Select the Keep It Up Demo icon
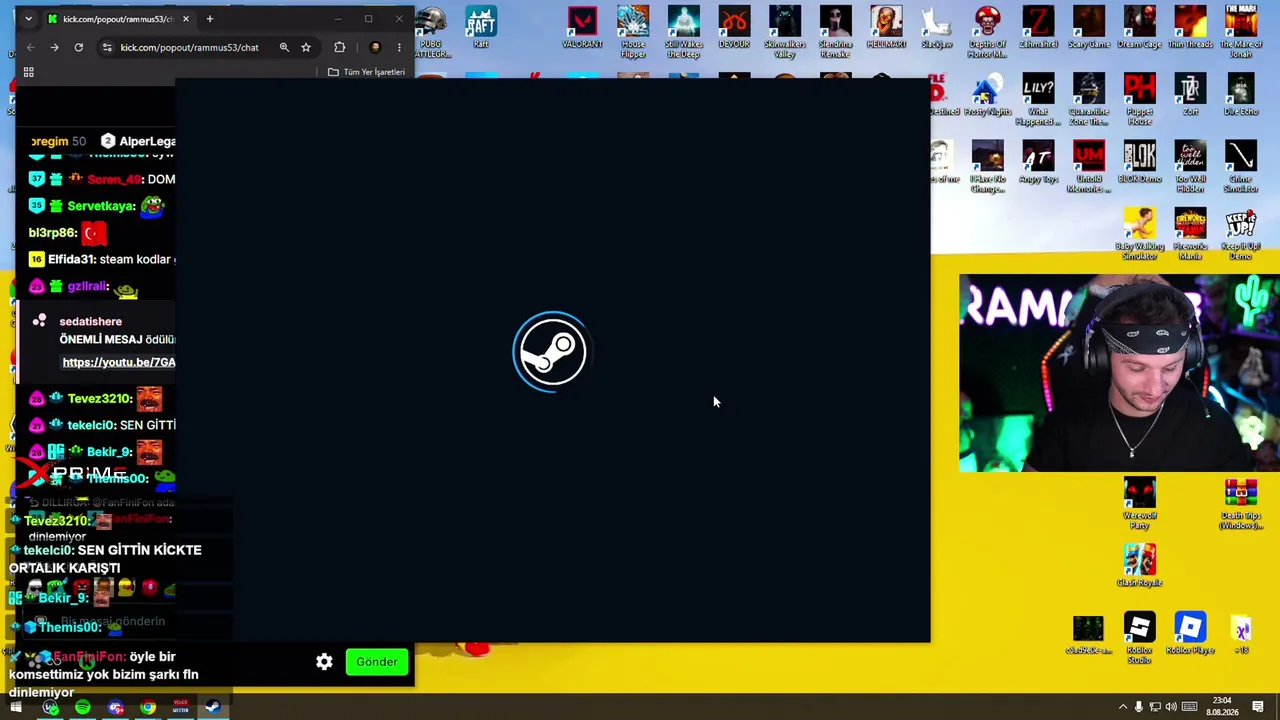 point(1241,235)
